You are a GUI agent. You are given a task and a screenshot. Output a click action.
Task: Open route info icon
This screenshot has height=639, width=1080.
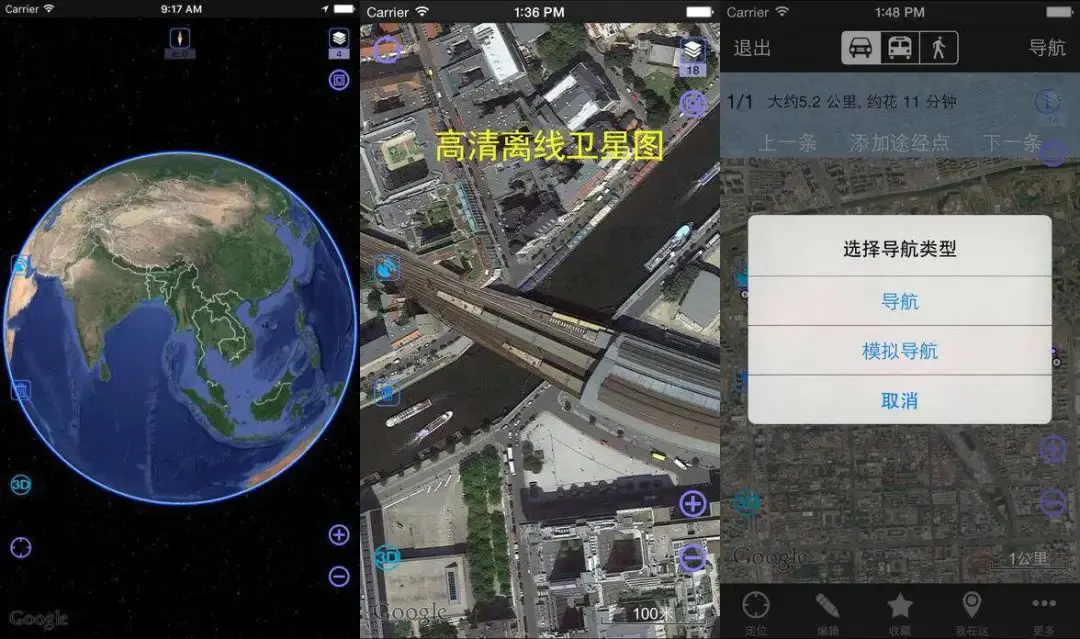click(1048, 103)
